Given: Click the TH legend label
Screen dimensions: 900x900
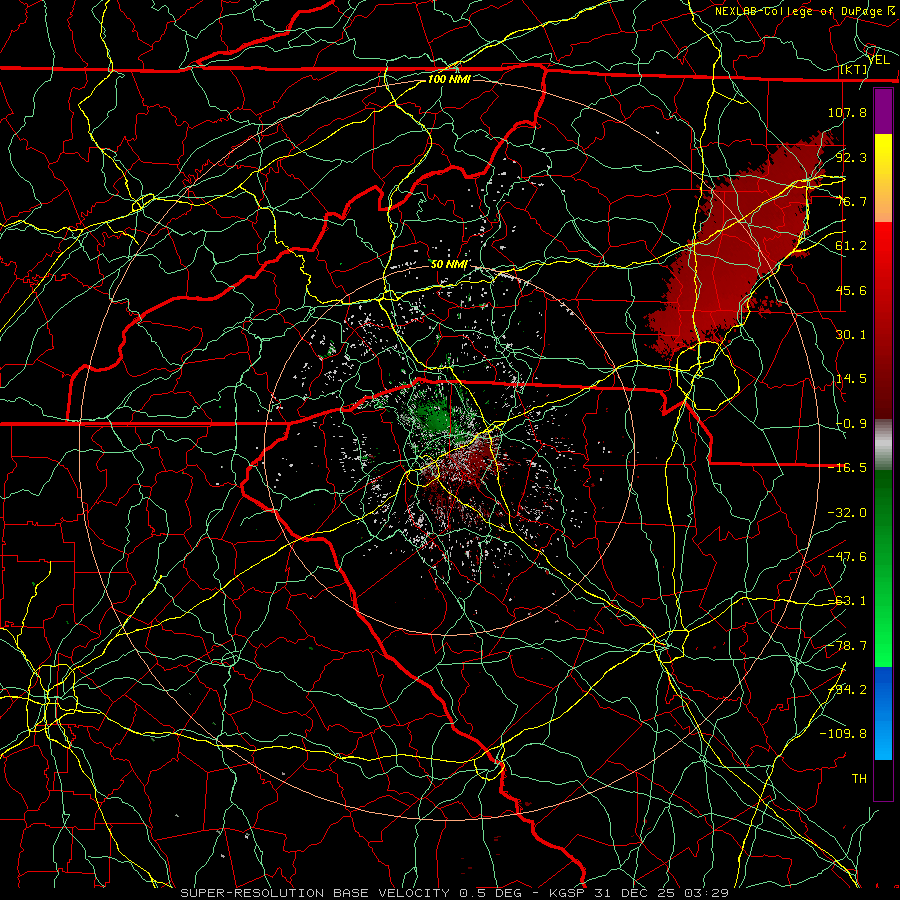Looking at the screenshot, I should coord(859,778).
